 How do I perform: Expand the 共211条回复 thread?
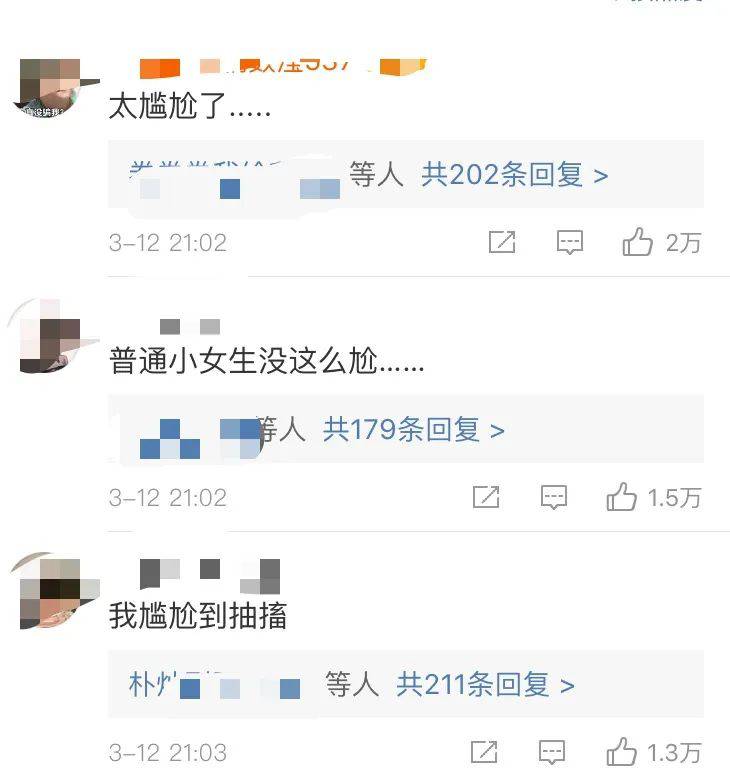[485, 684]
